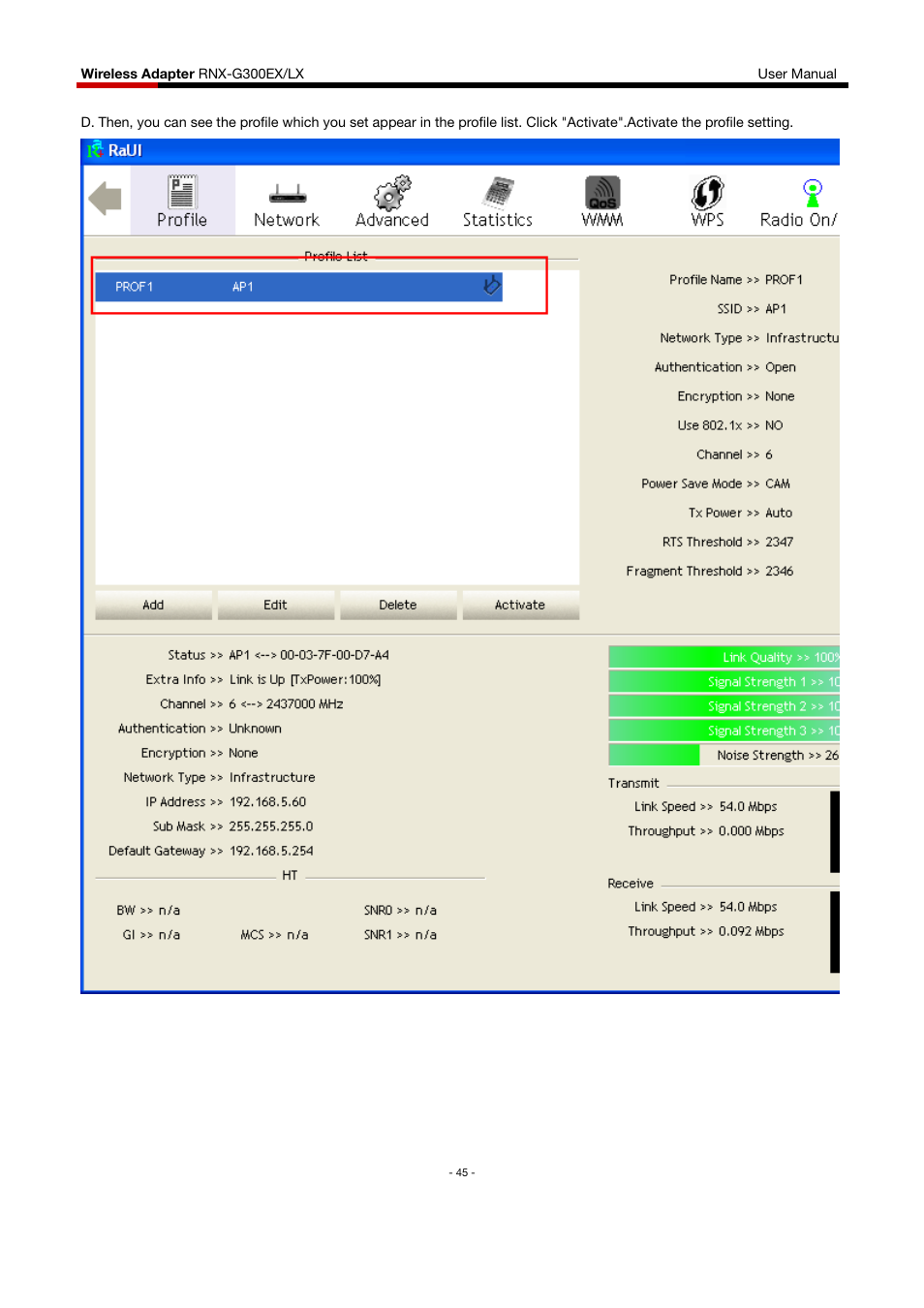This screenshot has height=1308, width=924.
Task: Open the WPS icon
Action: click(708, 193)
